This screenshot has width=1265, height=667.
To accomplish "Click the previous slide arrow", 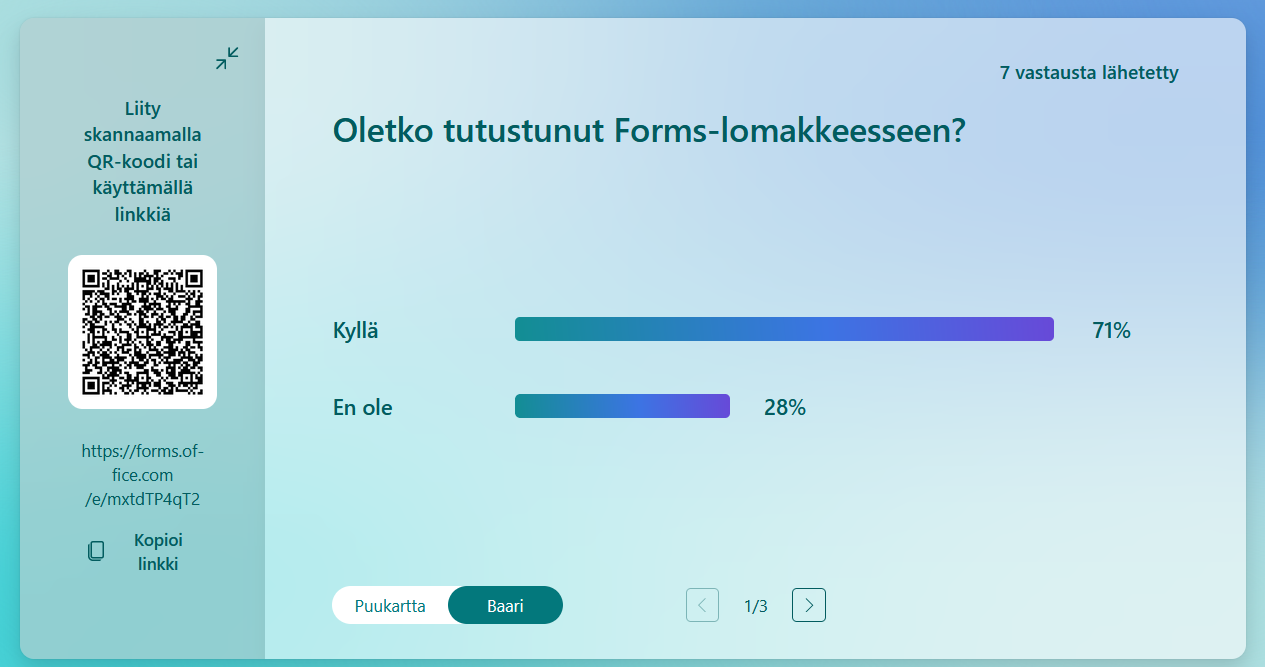I will [702, 605].
